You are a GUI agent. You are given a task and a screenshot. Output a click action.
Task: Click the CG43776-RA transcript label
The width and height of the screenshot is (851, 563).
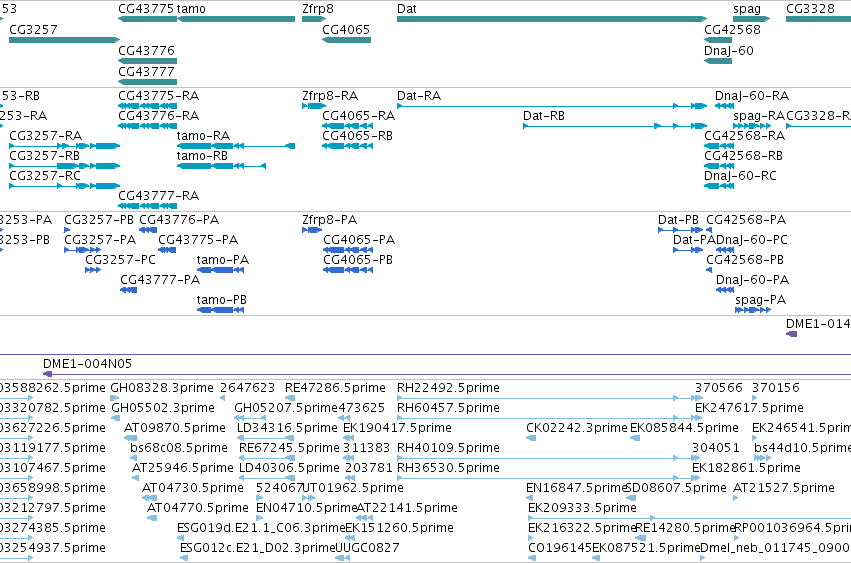158,116
